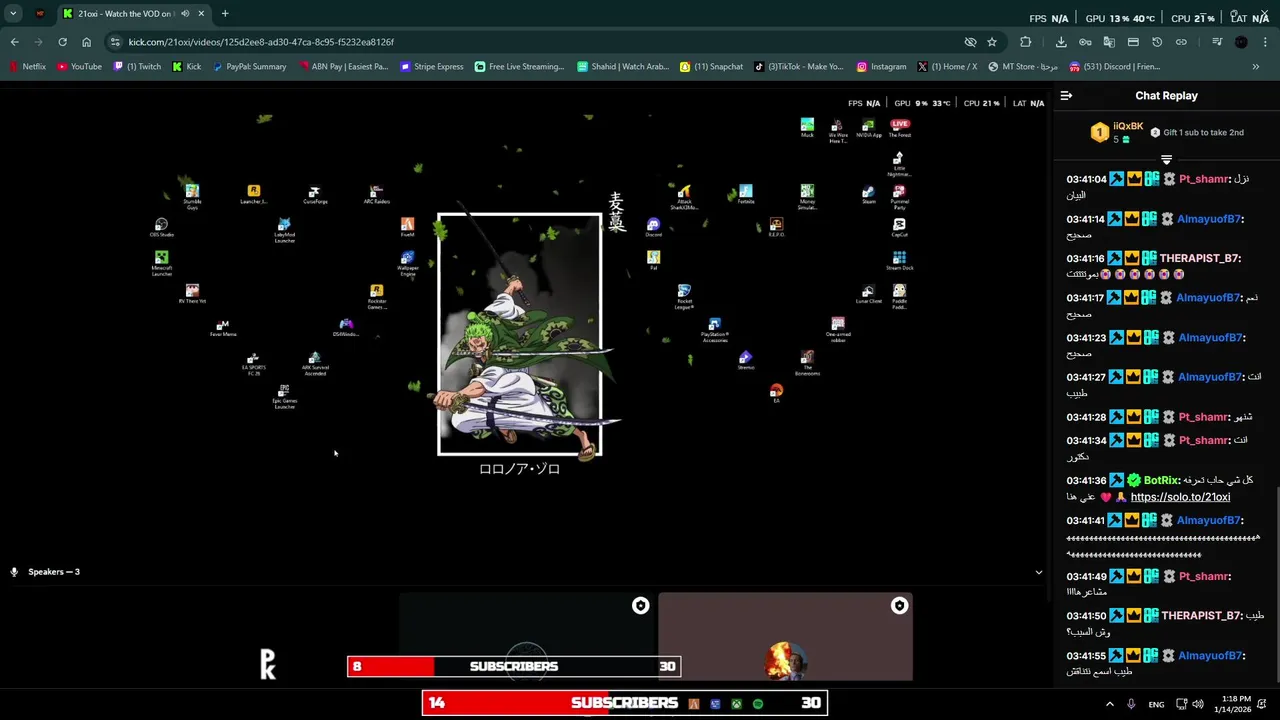Viewport: 1280px width, 720px height.
Task: Collapse the Speakers section chevron
Action: [x=1038, y=572]
